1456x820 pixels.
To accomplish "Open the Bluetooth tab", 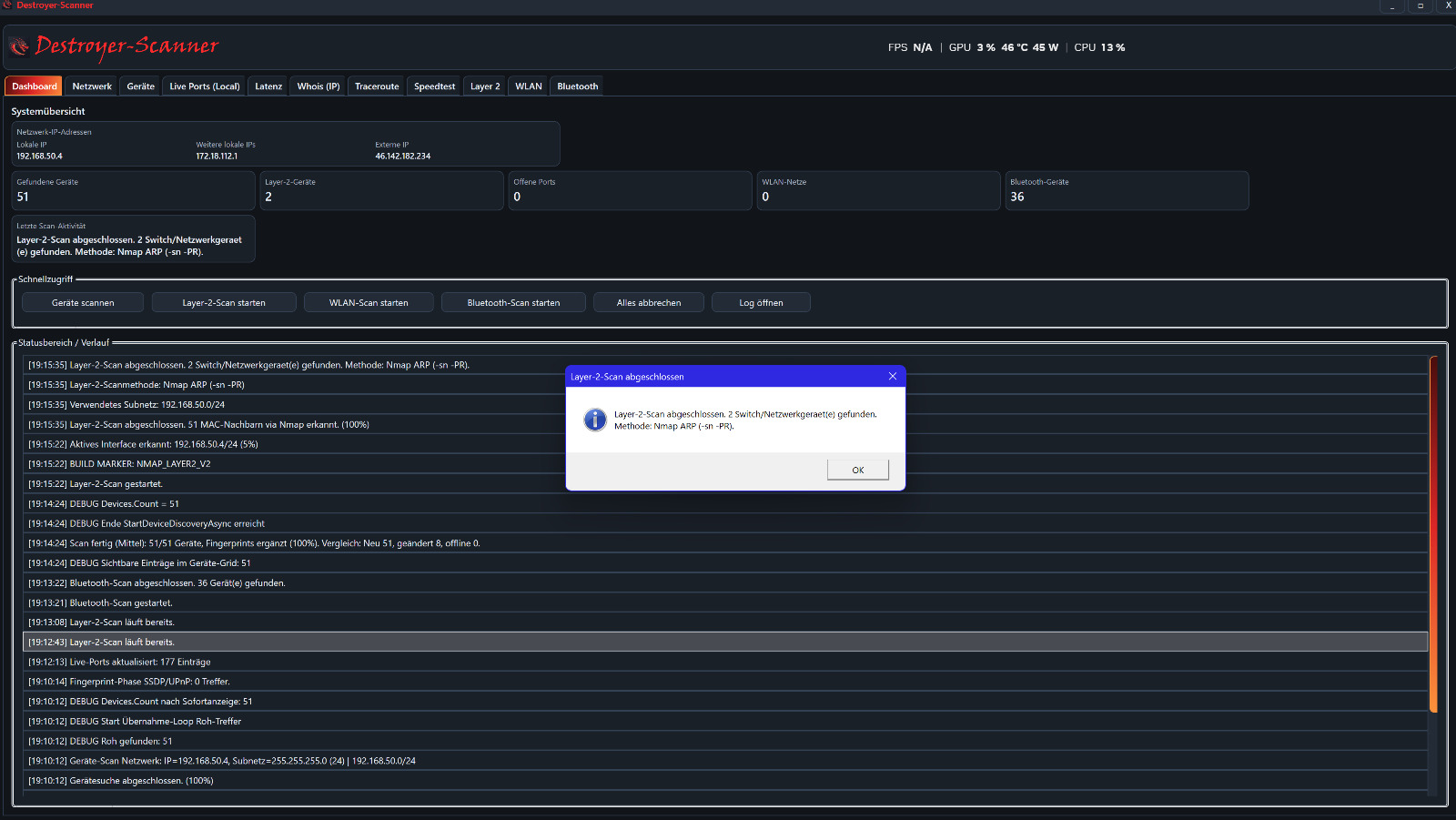I will (x=578, y=86).
